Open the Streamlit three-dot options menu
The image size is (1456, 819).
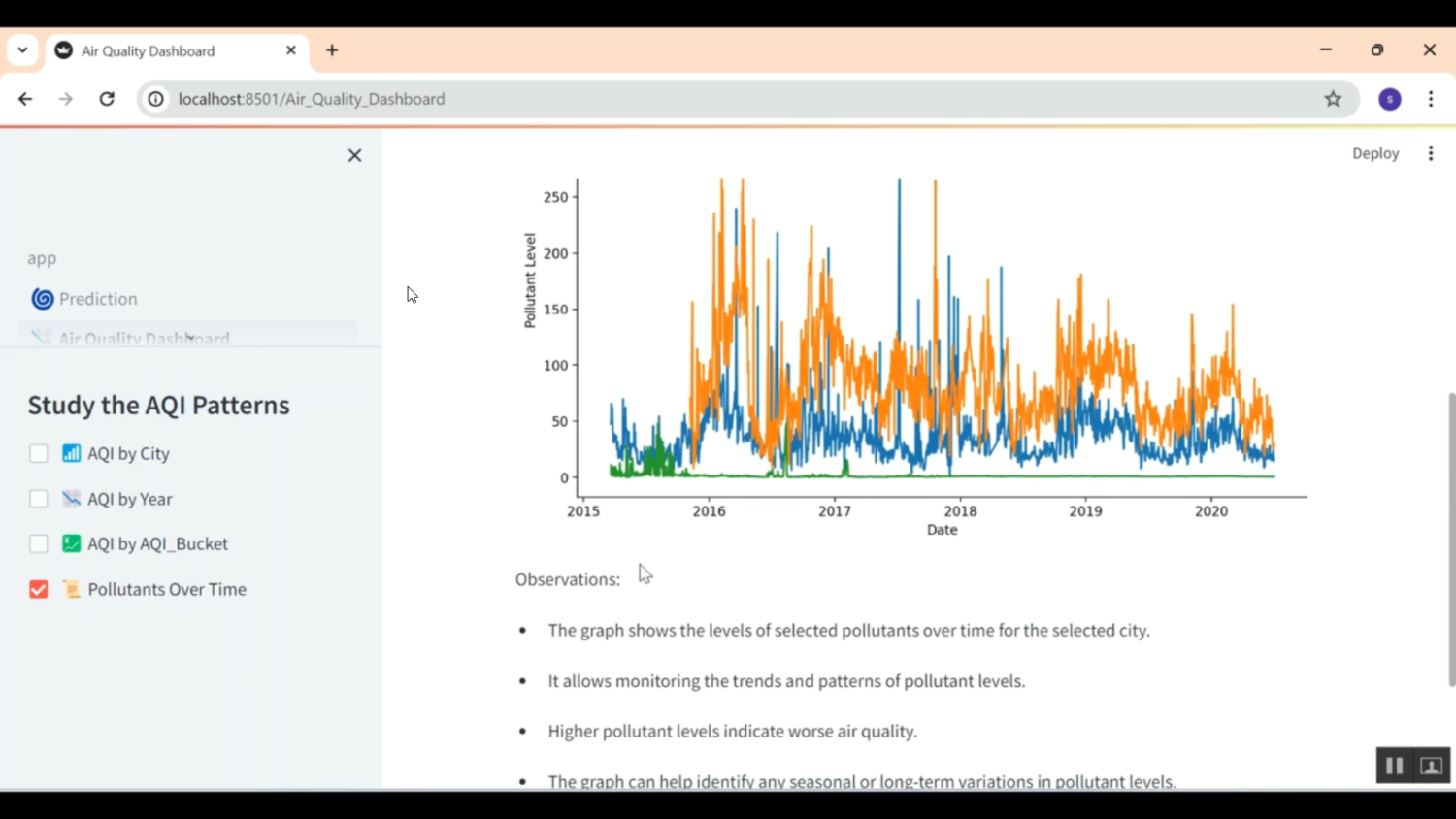(1431, 153)
